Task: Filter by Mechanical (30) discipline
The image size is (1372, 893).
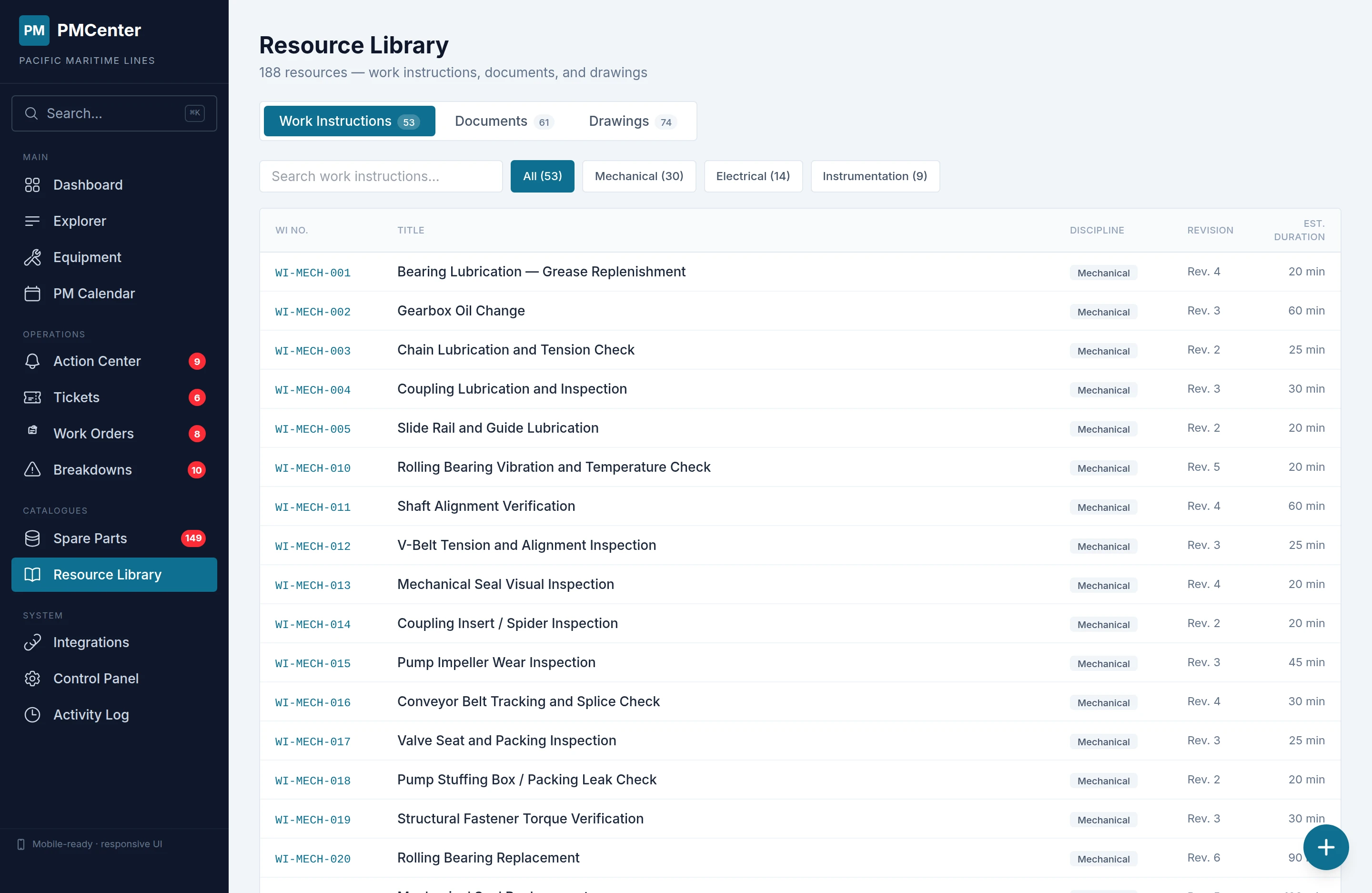Action: (x=639, y=176)
